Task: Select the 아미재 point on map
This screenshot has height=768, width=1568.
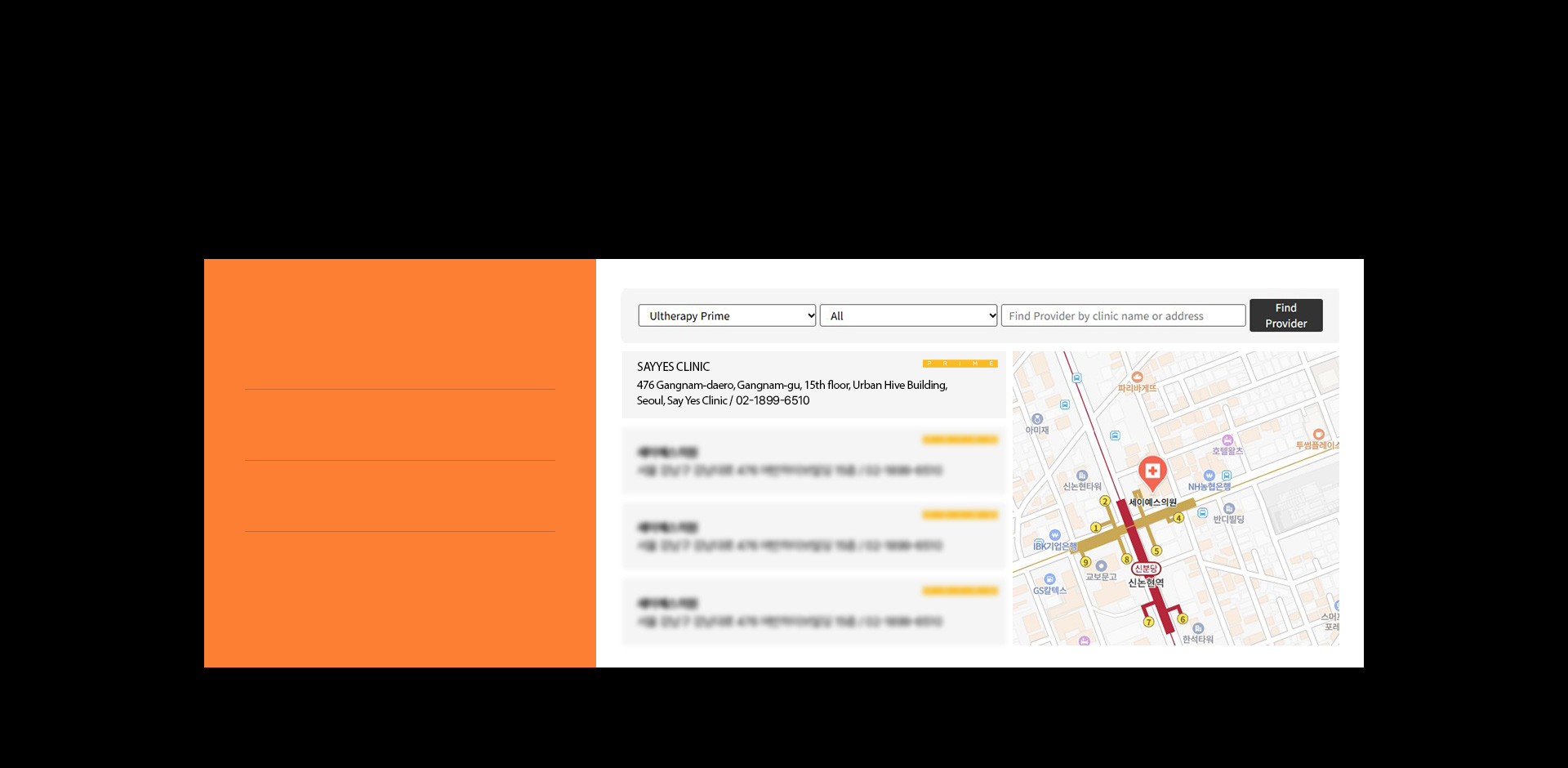Action: [1037, 418]
